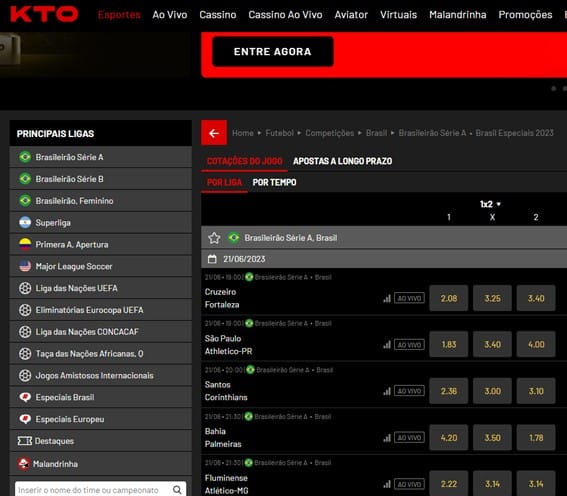Open Virtuais in top navigation
The image size is (567, 496).
coord(398,14)
